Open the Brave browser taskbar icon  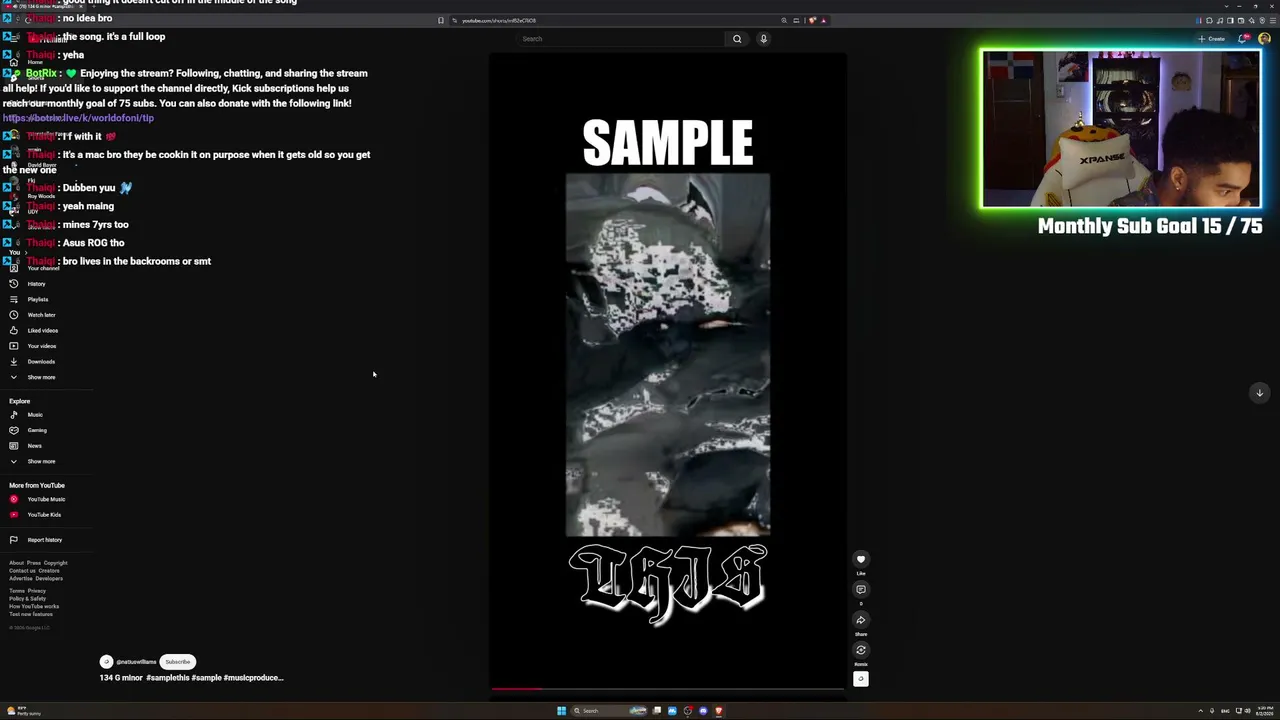(718, 711)
